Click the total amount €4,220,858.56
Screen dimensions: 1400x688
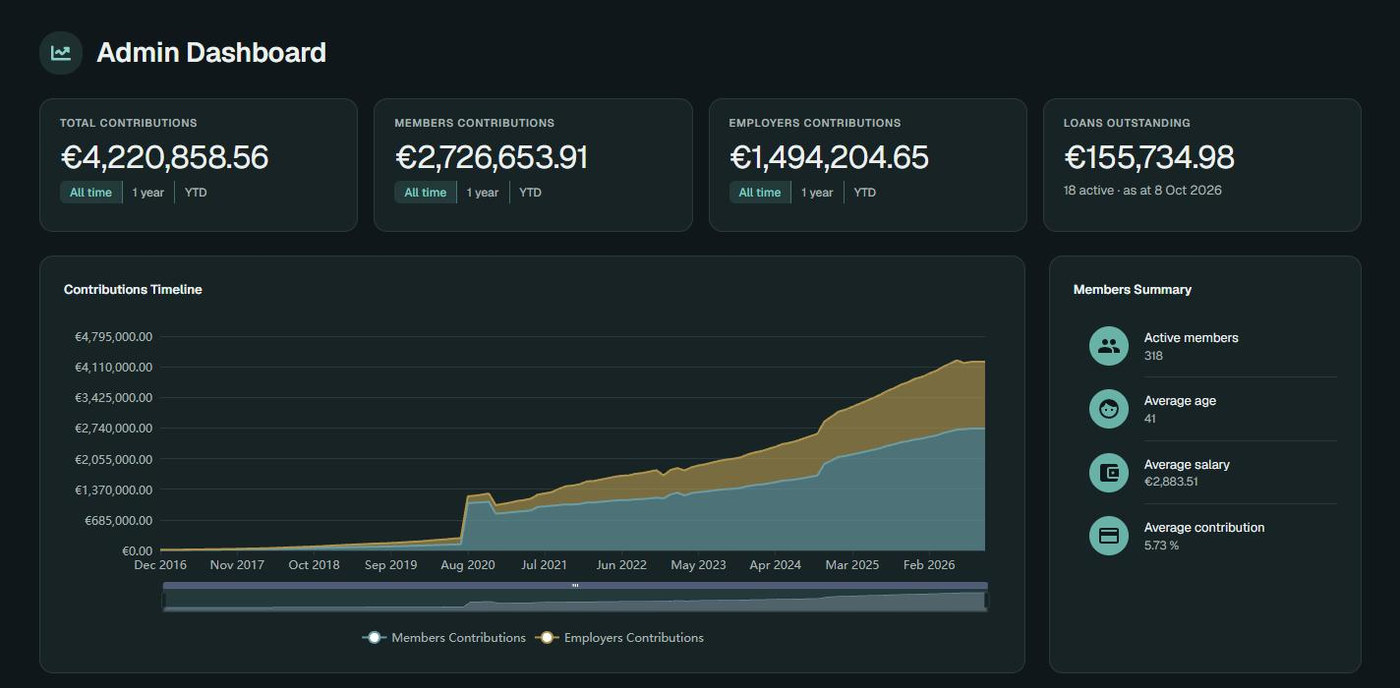pyautogui.click(x=164, y=158)
